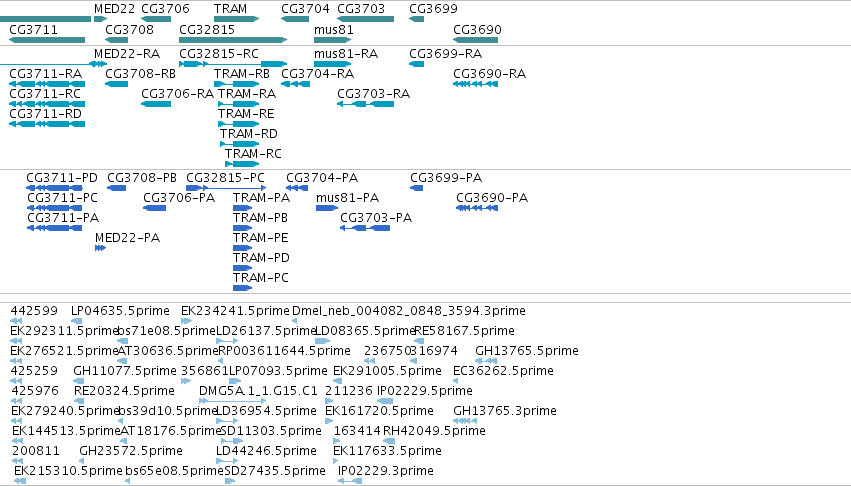
Task: Click the CG3711-PD protein label
Action: click(x=62, y=178)
